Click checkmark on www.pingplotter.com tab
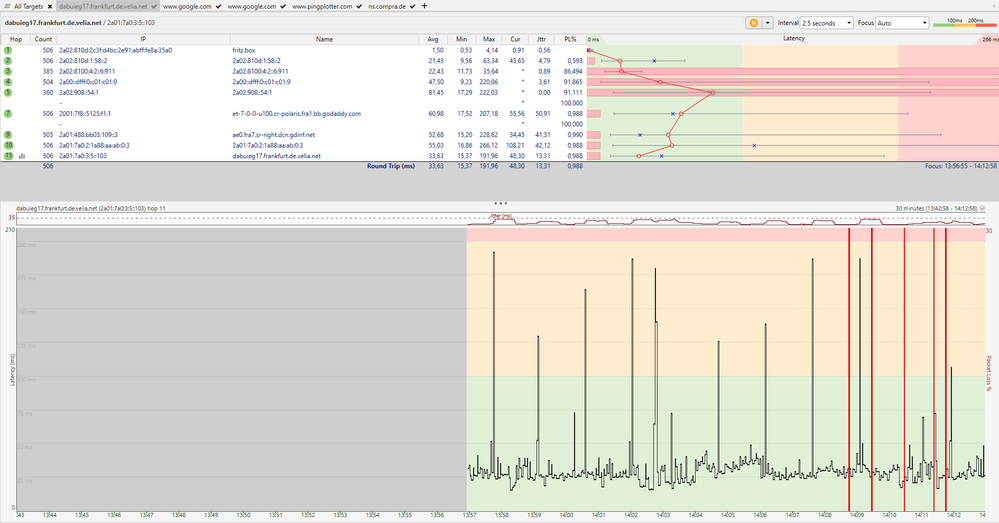 (x=358, y=6)
